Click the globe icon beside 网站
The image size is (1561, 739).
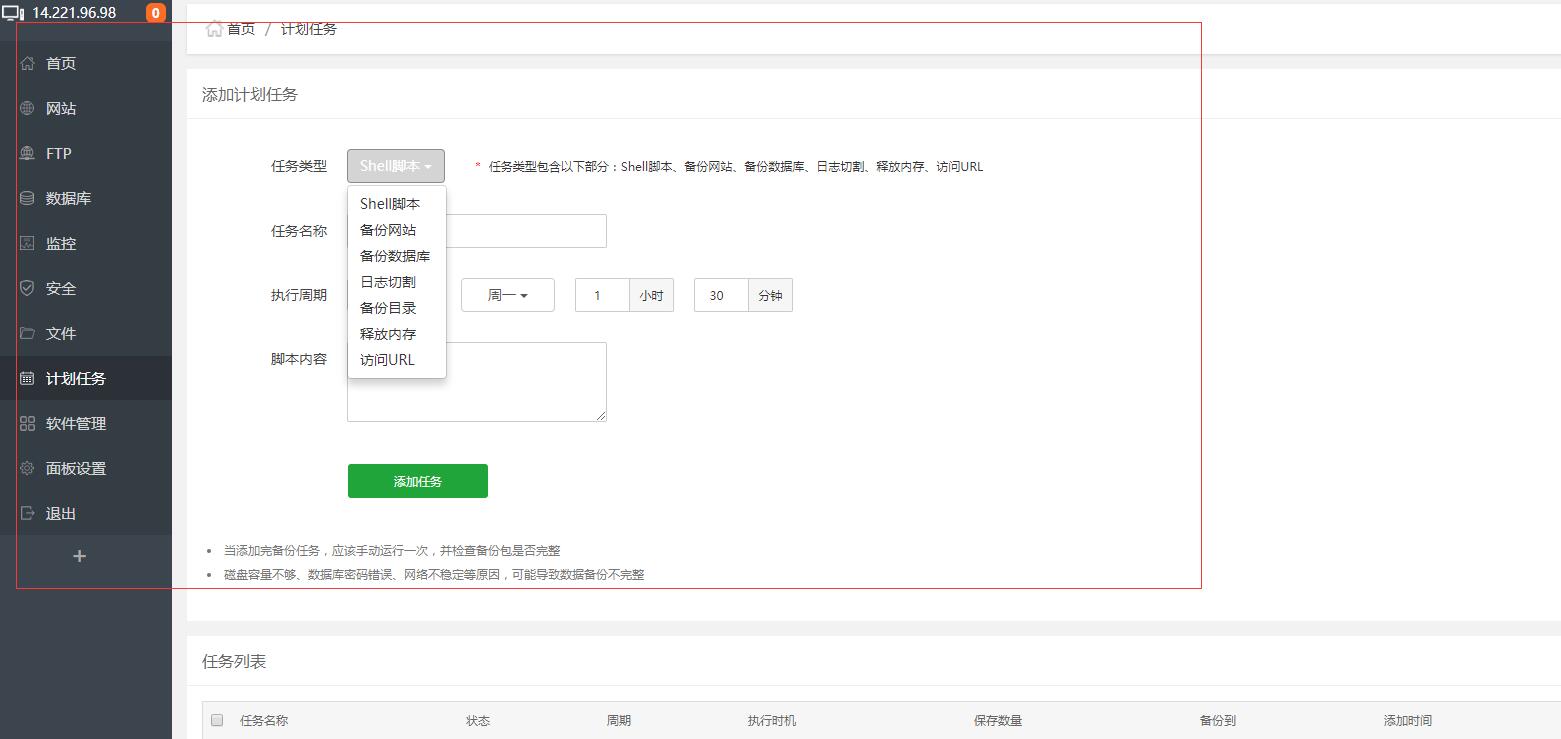pos(27,108)
